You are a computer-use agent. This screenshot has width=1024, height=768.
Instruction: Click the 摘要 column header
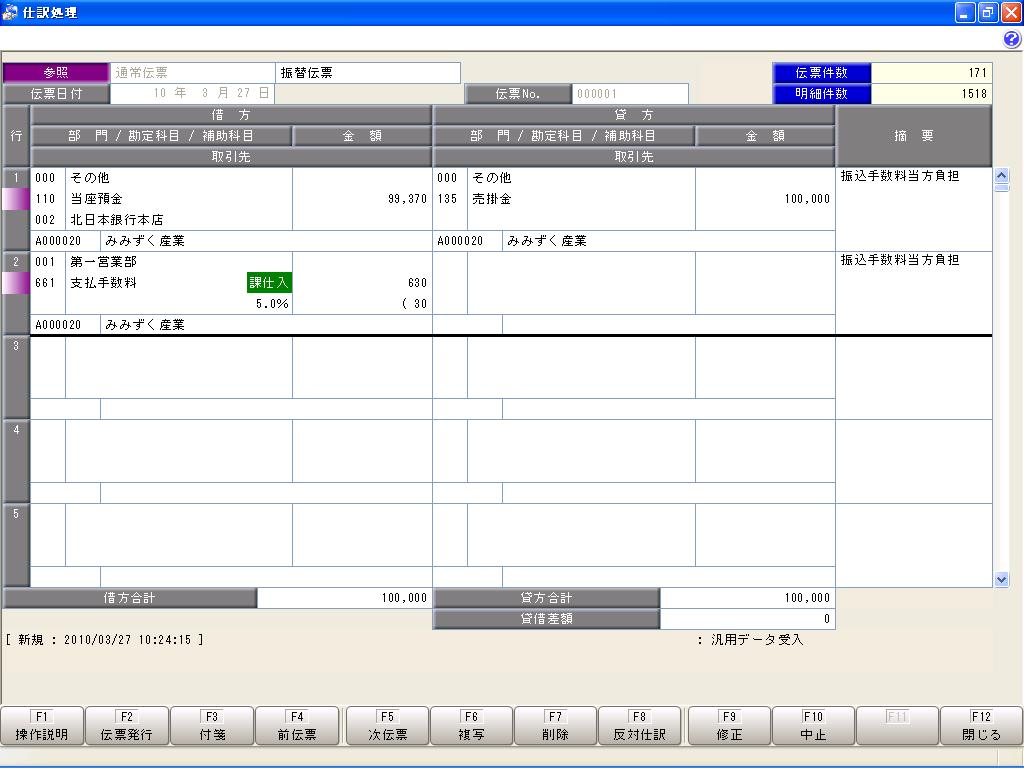click(x=914, y=136)
